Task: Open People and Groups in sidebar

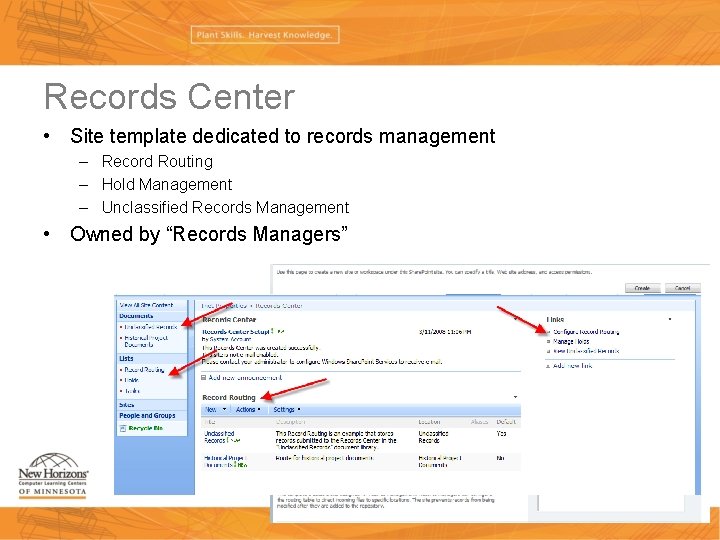Action: click(147, 416)
